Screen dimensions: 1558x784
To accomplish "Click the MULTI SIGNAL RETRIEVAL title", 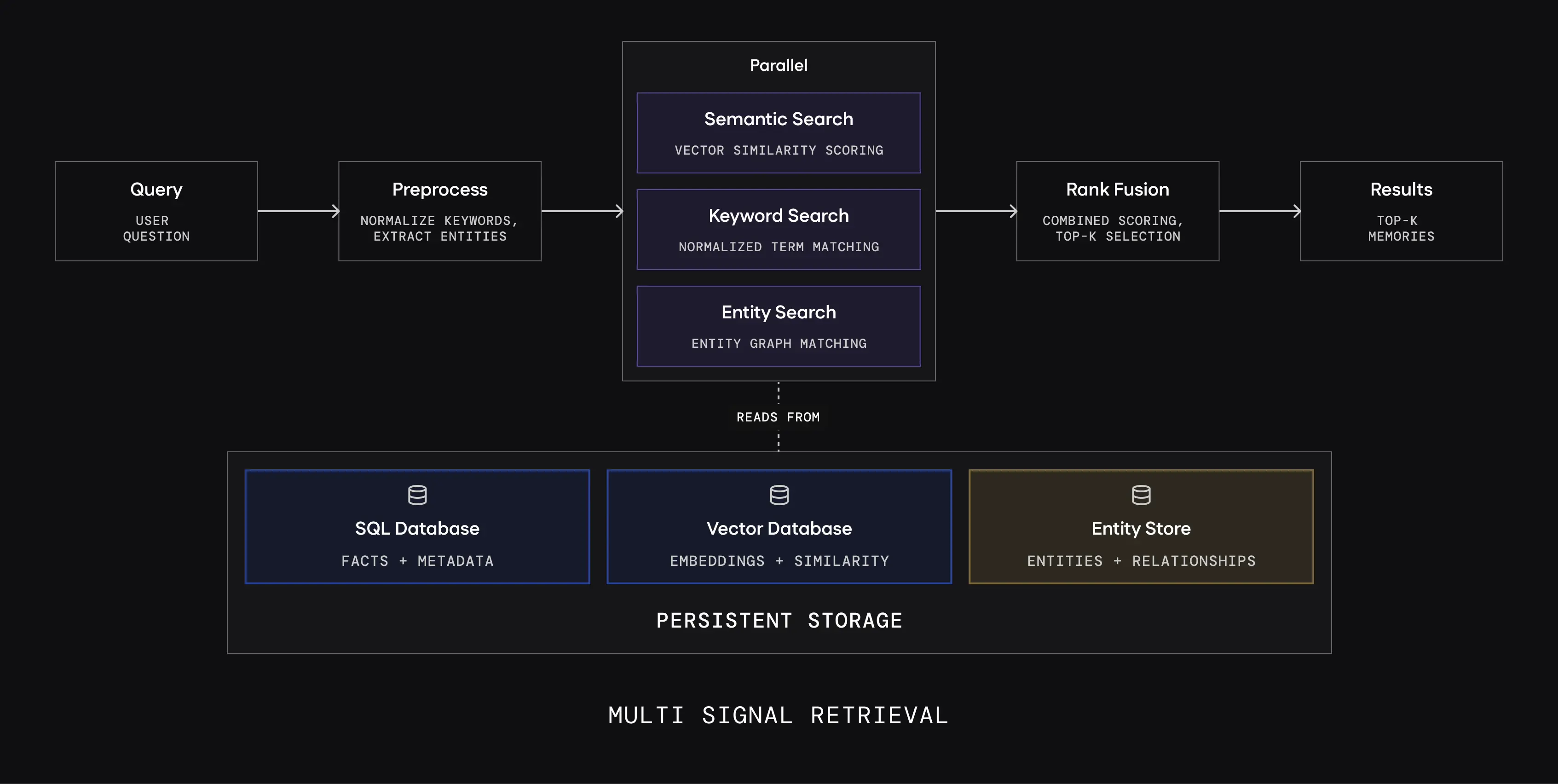I will [779, 715].
